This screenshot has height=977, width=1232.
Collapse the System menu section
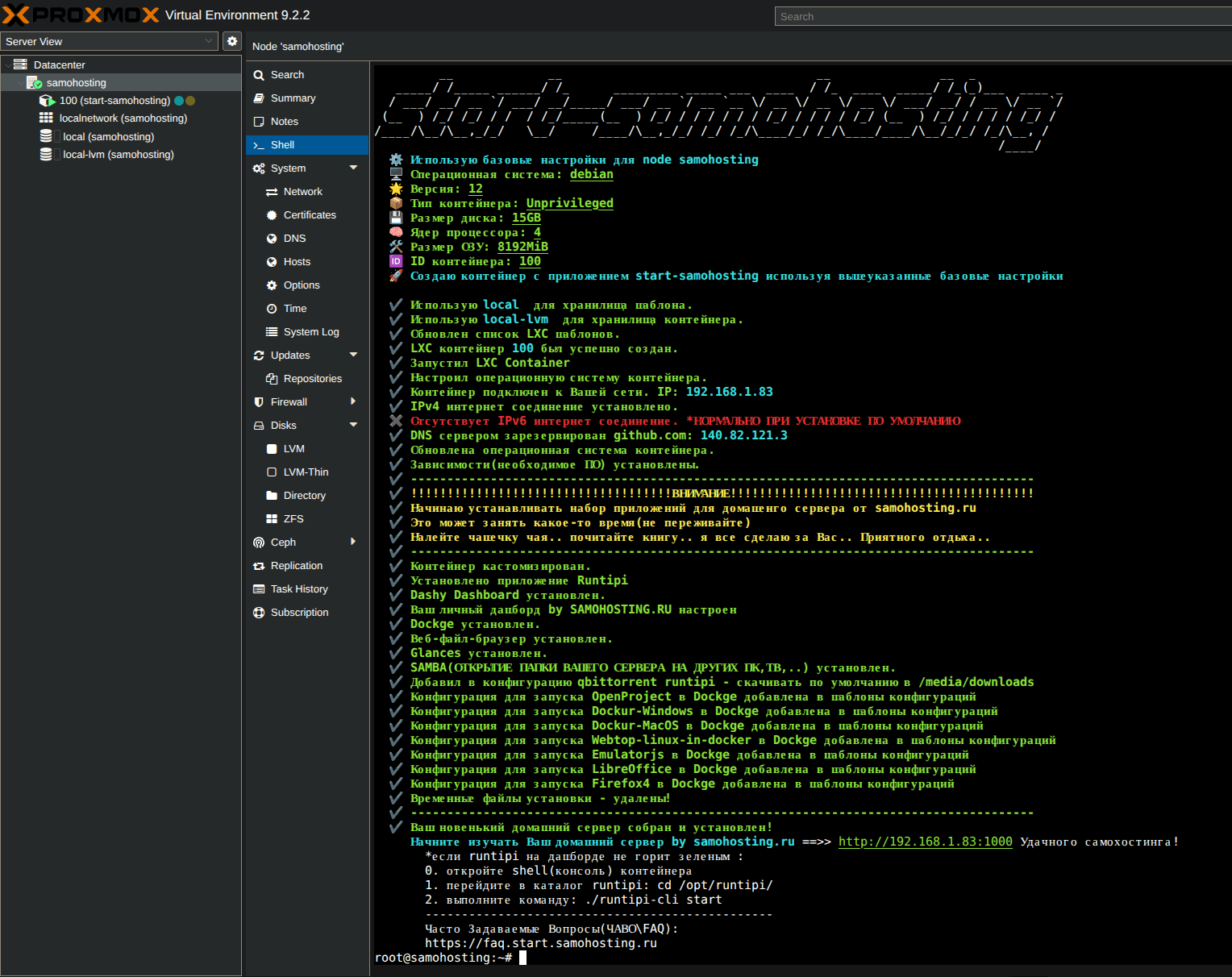(353, 168)
